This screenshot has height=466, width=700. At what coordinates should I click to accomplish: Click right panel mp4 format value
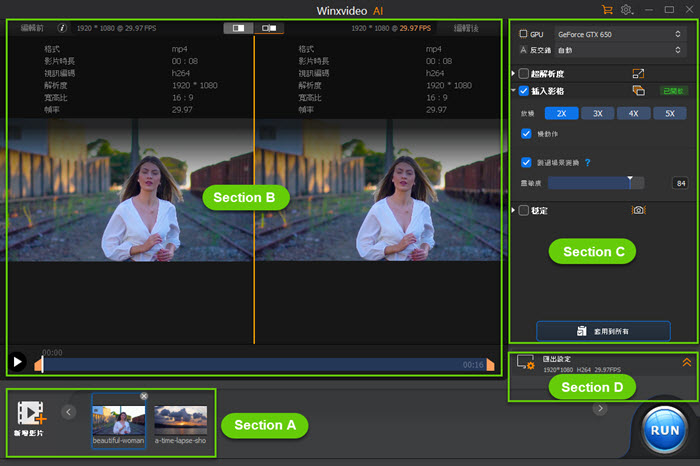(x=433, y=49)
